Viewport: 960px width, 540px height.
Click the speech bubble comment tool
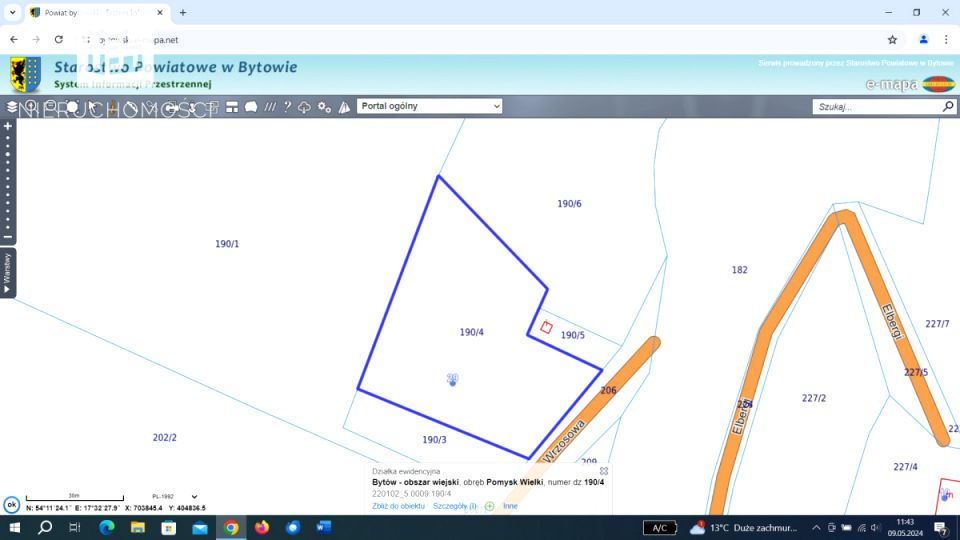(x=251, y=107)
